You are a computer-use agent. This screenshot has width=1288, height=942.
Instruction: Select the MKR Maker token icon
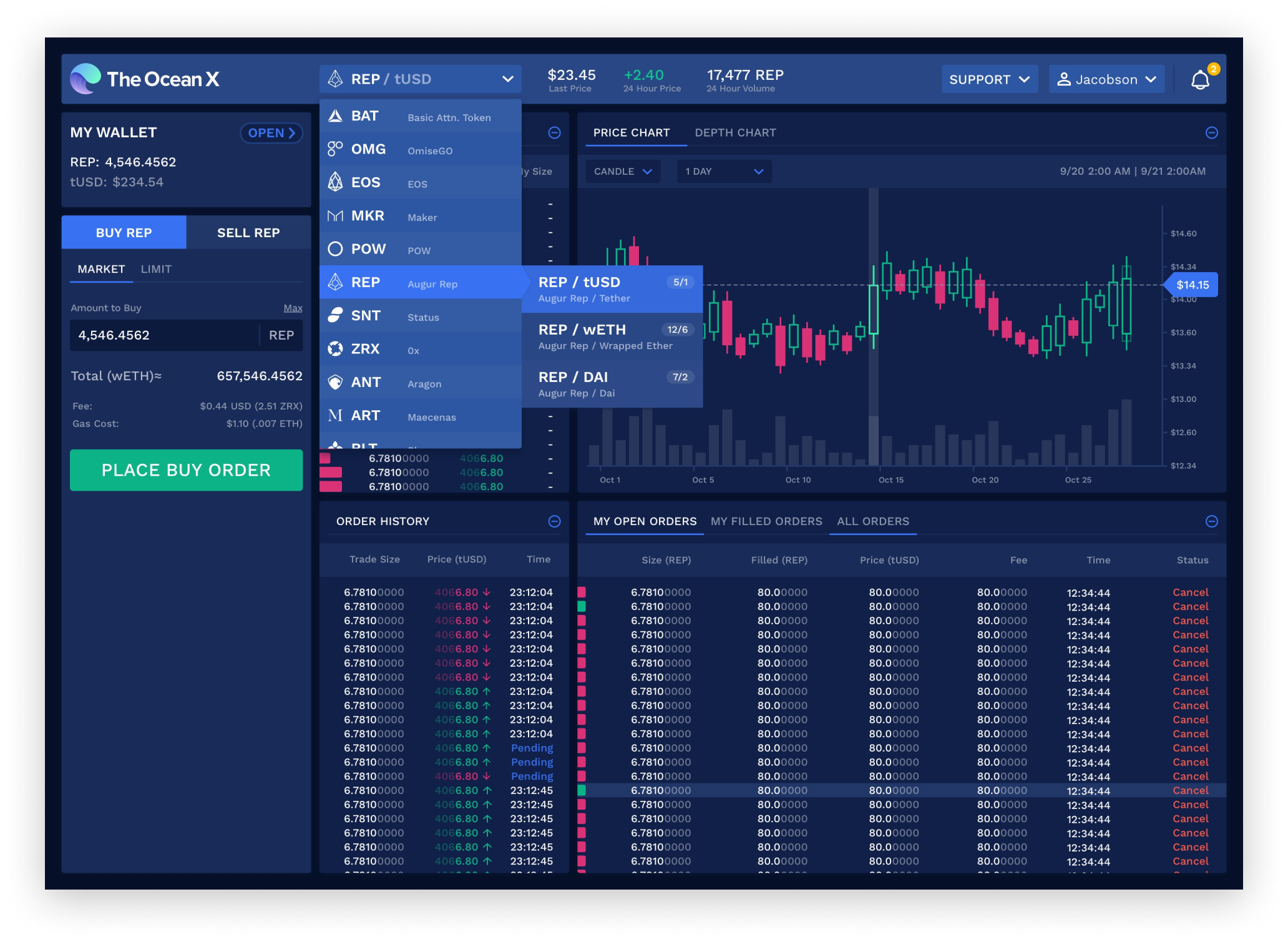click(335, 216)
